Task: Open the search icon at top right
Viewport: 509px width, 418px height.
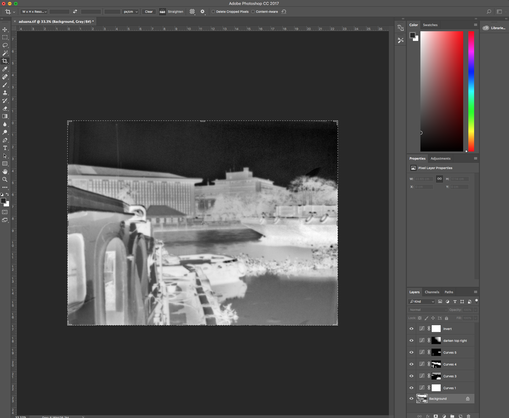Action: [x=489, y=12]
